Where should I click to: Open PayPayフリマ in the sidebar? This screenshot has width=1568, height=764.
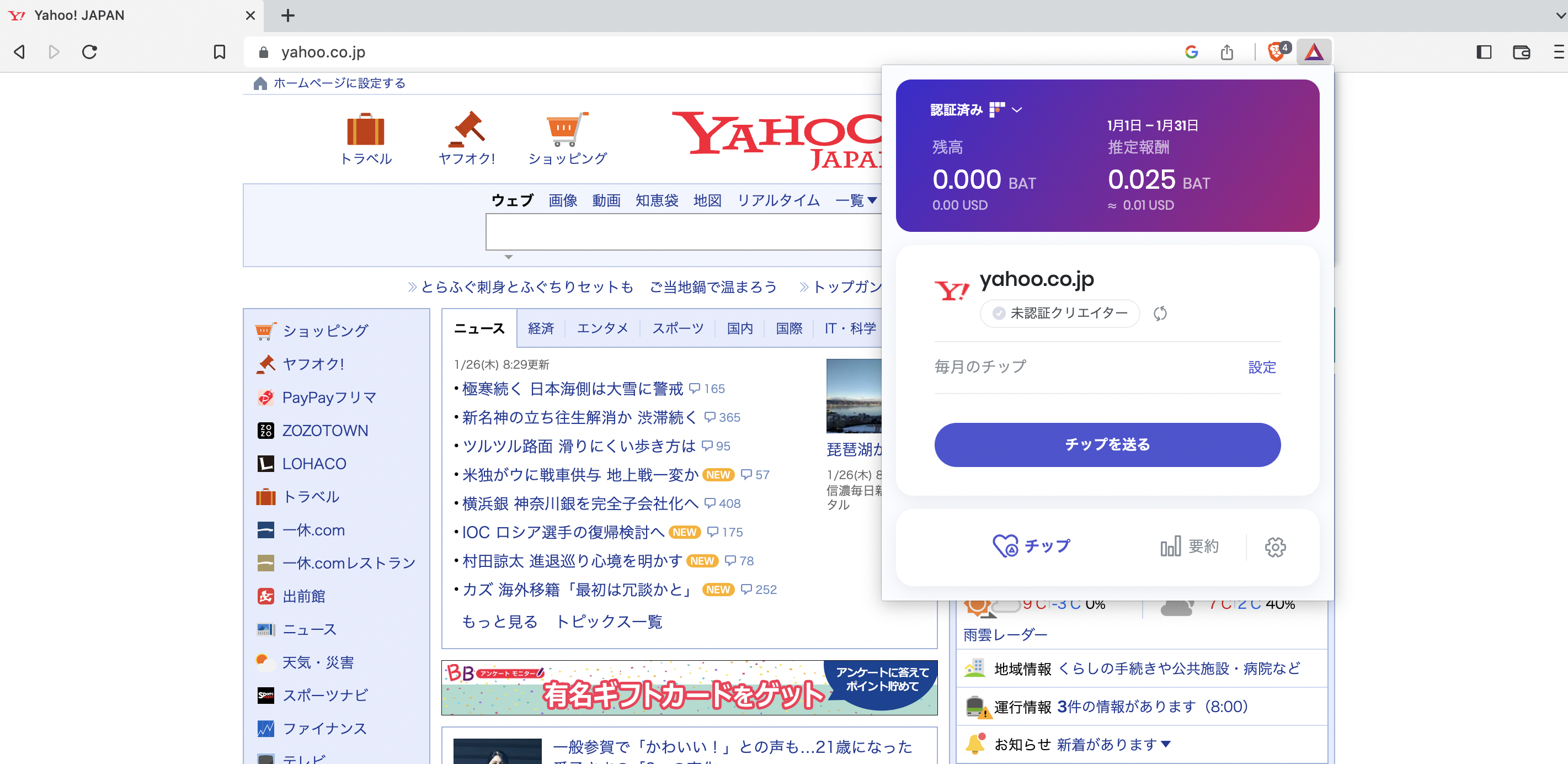[x=329, y=397]
